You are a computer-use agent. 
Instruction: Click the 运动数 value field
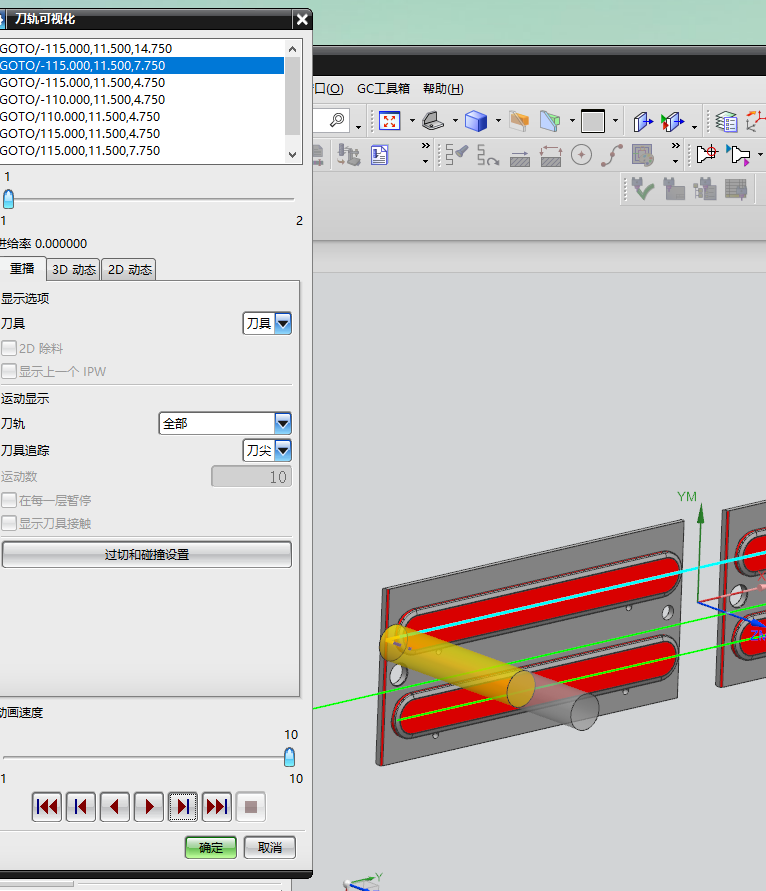point(252,477)
